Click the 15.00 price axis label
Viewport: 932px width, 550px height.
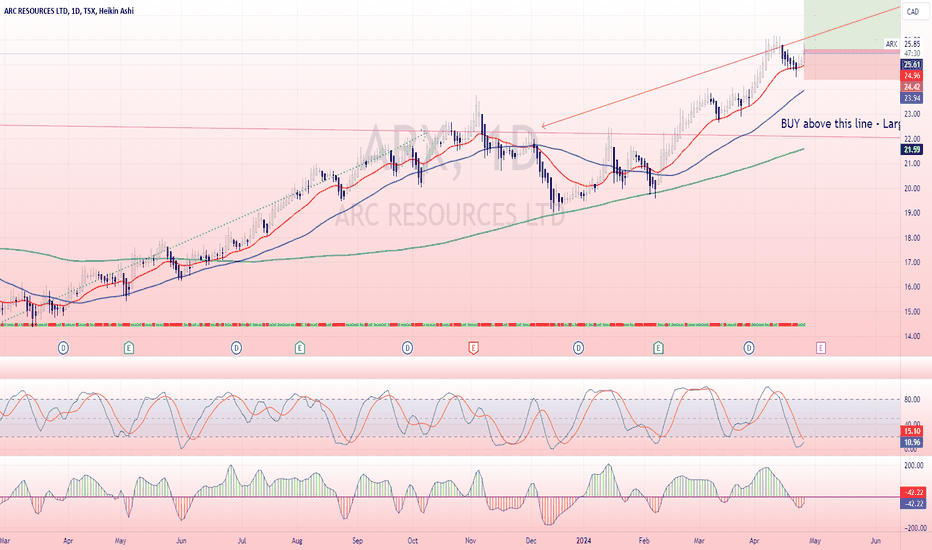point(912,312)
